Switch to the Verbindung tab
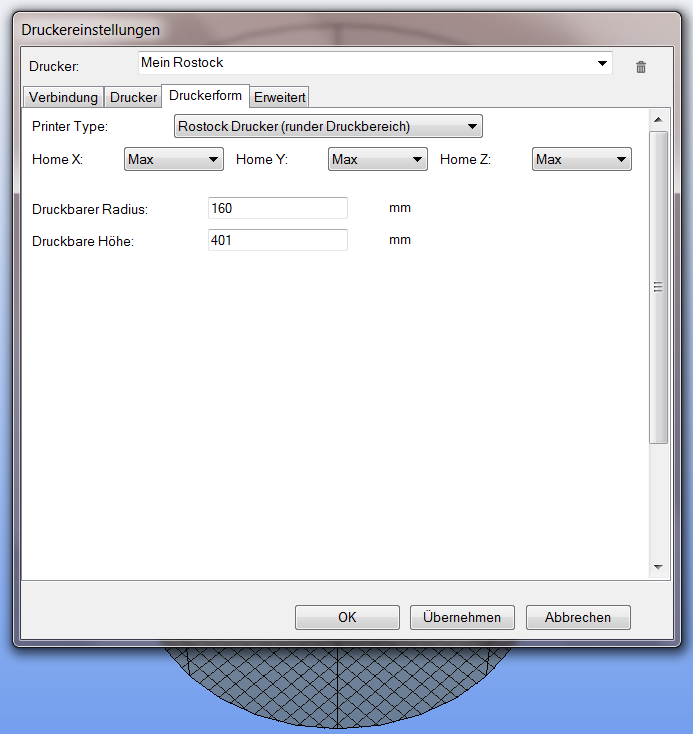This screenshot has width=693, height=734. [x=63, y=97]
